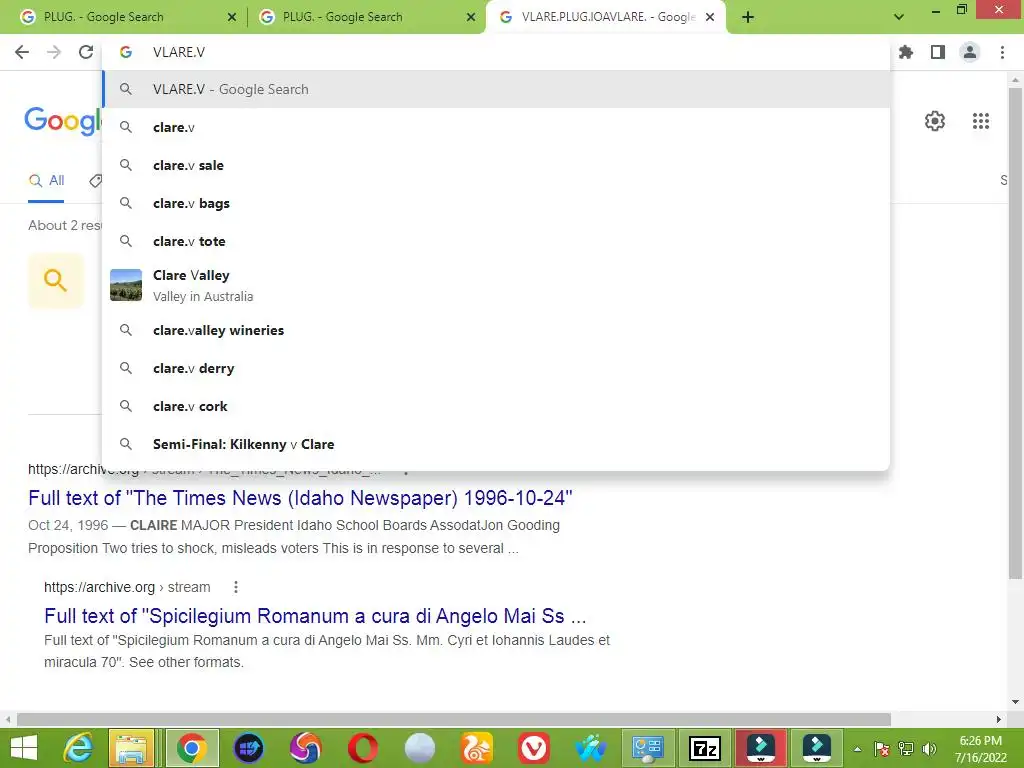
Task: Toggle the Chrome side panel icon
Action: point(938,52)
